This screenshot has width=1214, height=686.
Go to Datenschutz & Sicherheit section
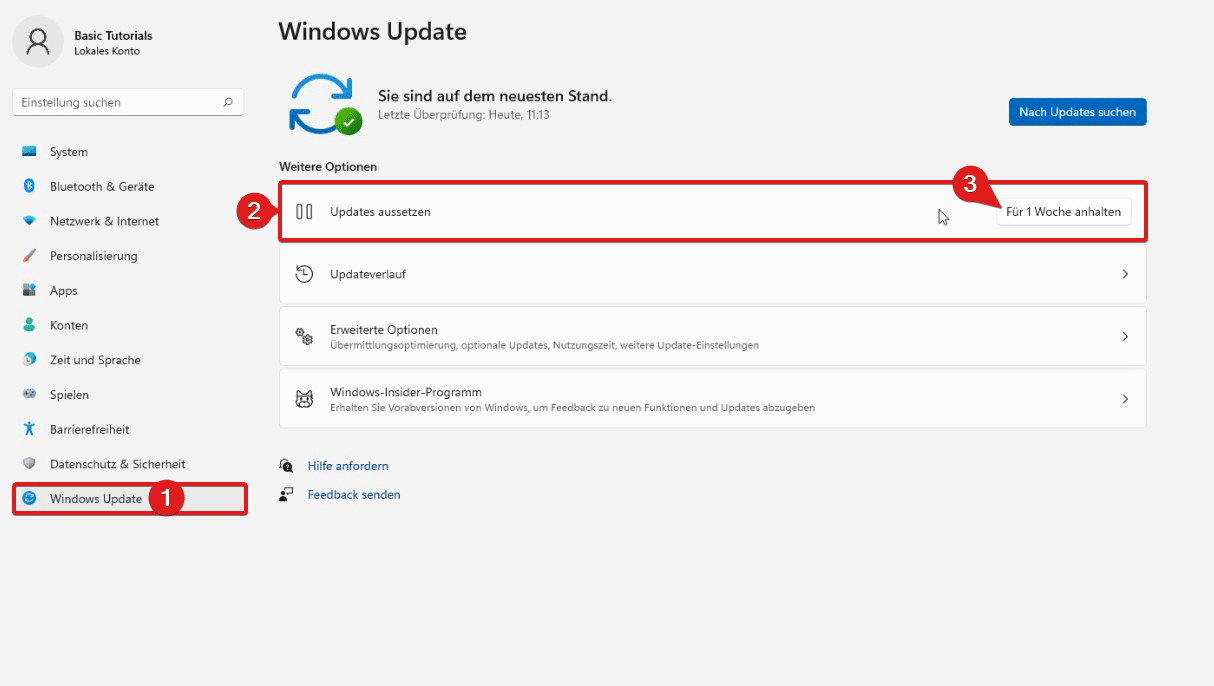(117, 464)
